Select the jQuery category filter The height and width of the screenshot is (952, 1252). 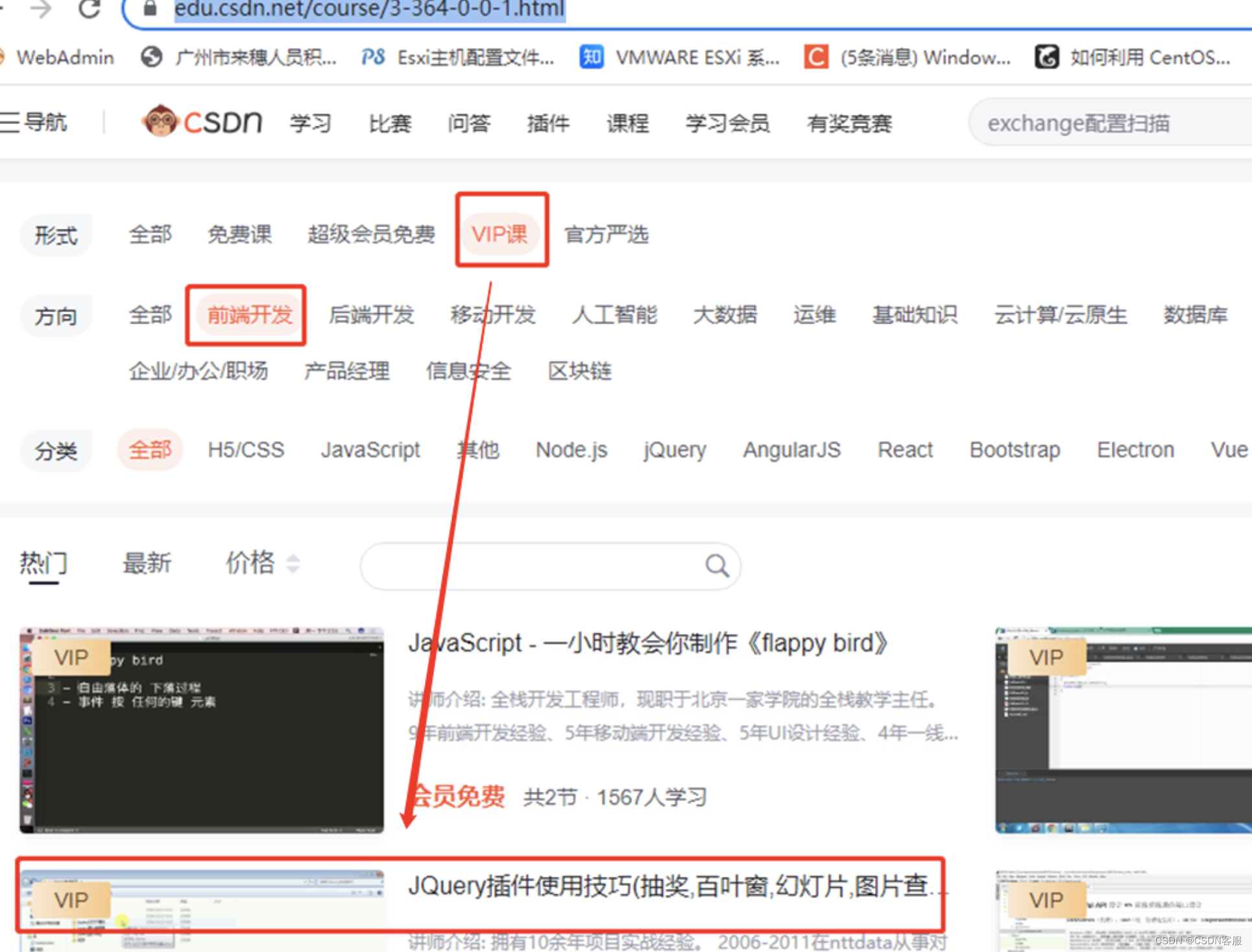[x=674, y=450]
